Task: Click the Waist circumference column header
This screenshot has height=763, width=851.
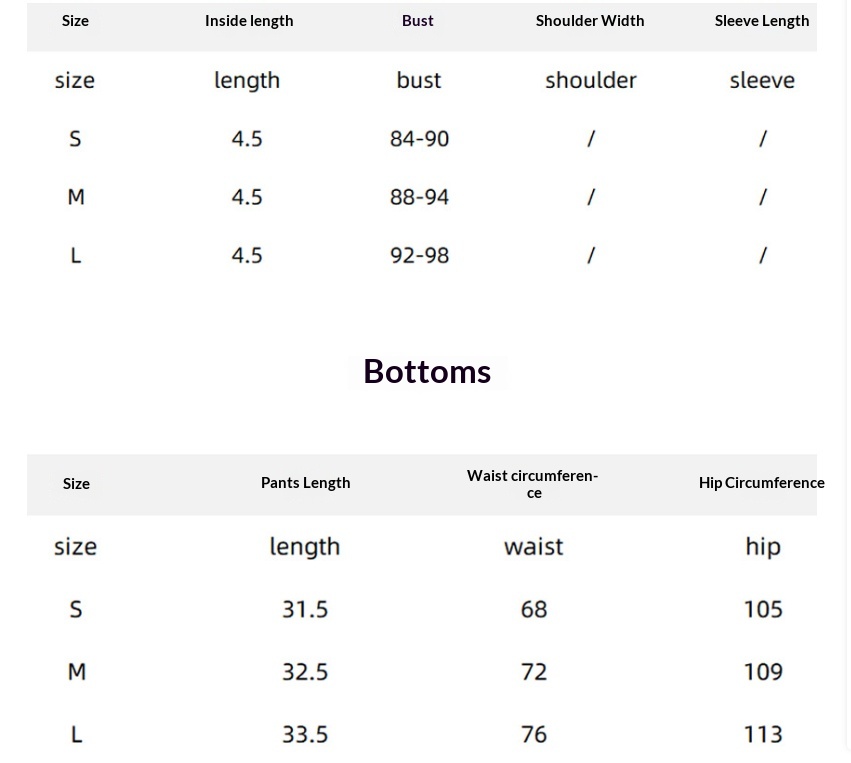Action: tap(533, 483)
